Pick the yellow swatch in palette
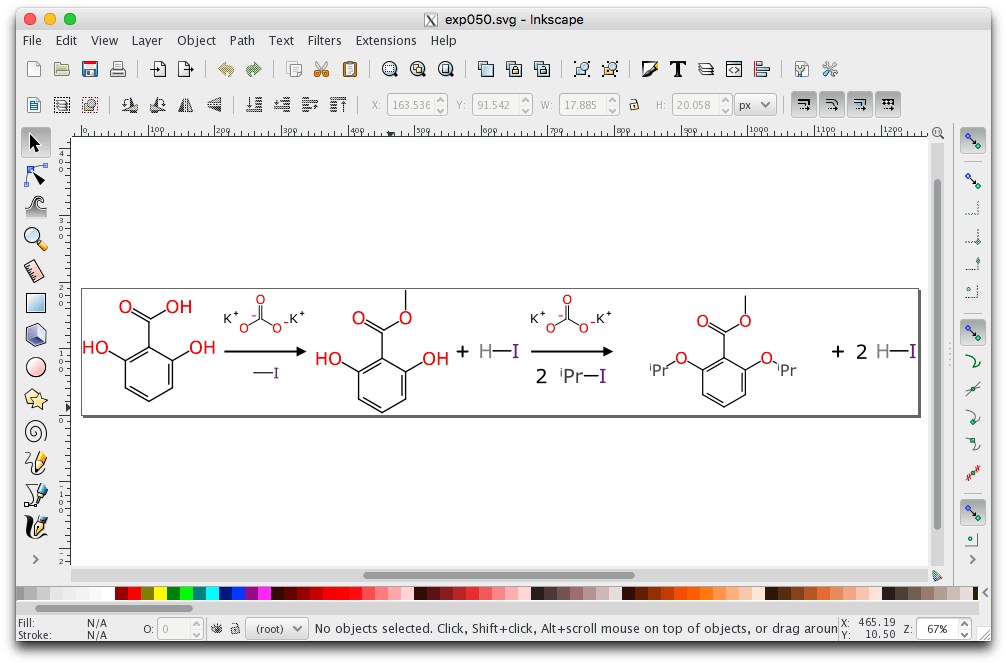This screenshot has width=1007, height=665. (x=160, y=593)
